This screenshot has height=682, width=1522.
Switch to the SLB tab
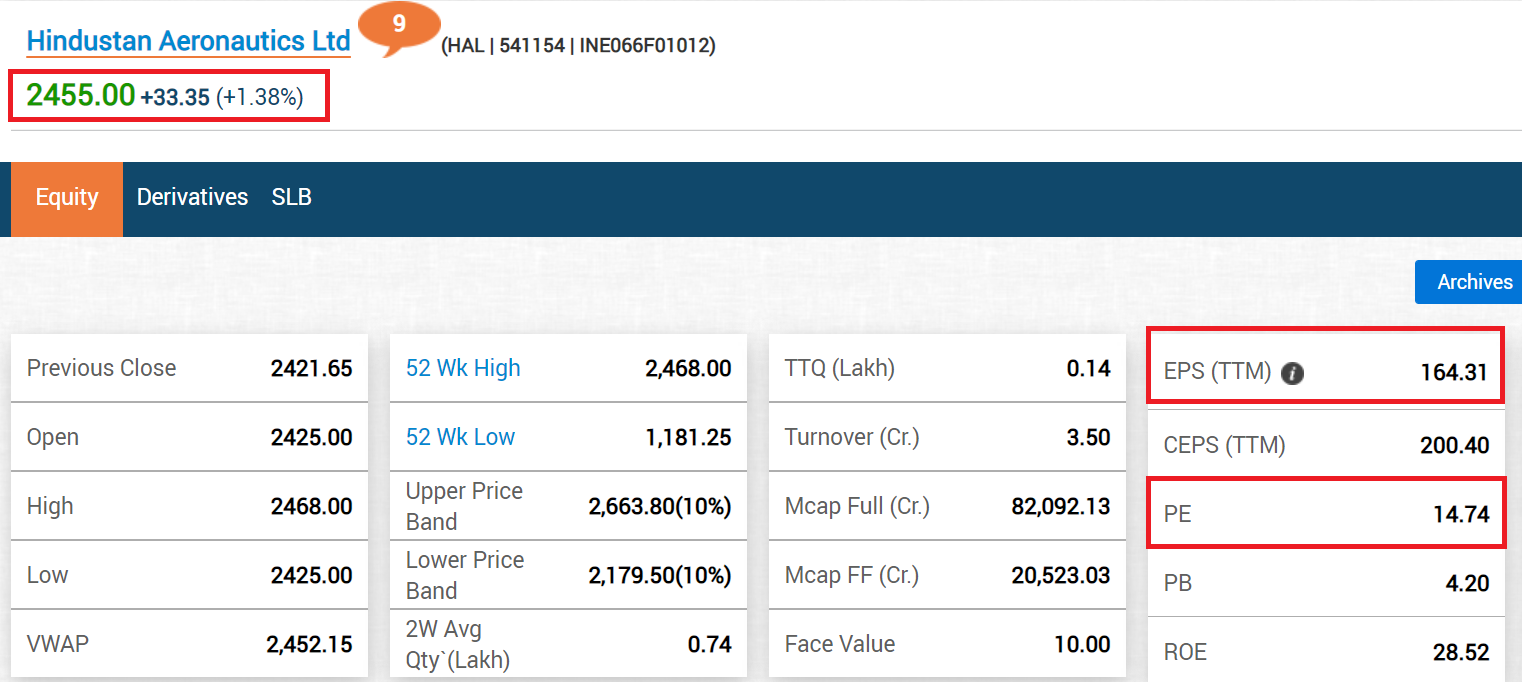pyautogui.click(x=292, y=198)
